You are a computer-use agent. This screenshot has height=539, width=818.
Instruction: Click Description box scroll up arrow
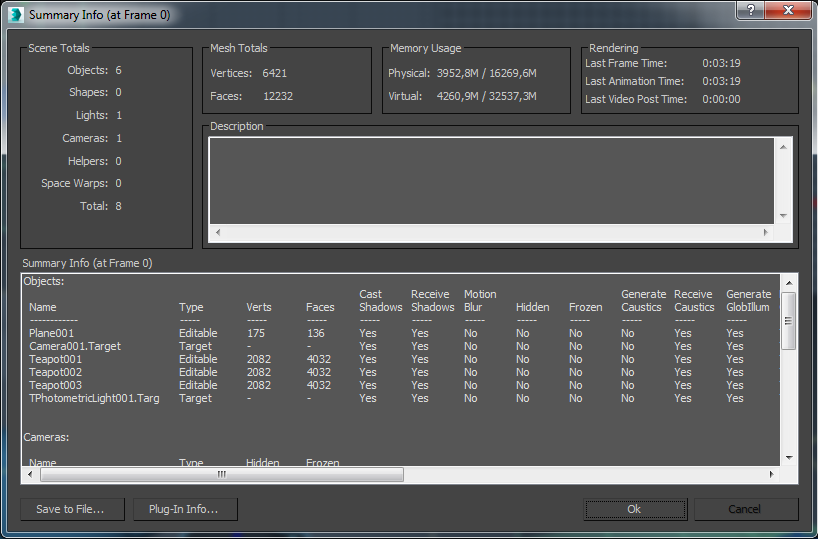pos(784,147)
